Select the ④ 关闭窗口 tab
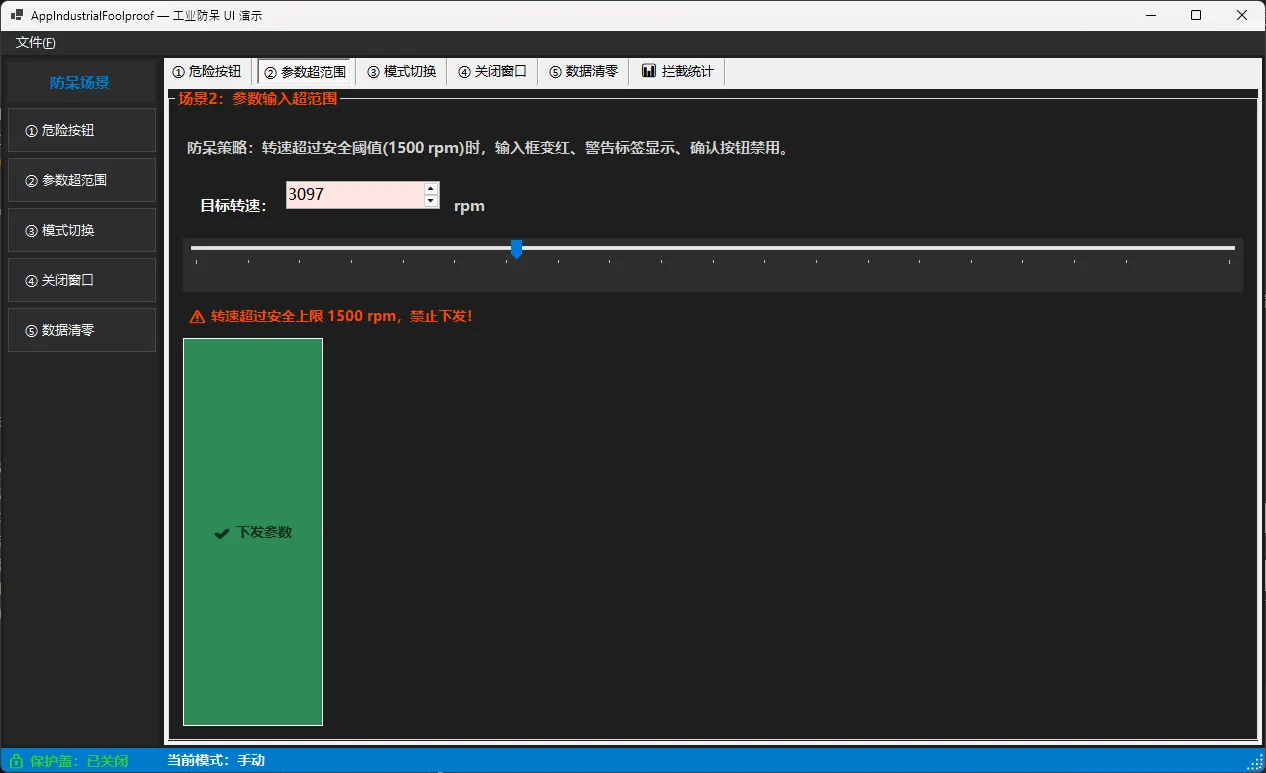This screenshot has height=773, width=1266. pos(492,72)
